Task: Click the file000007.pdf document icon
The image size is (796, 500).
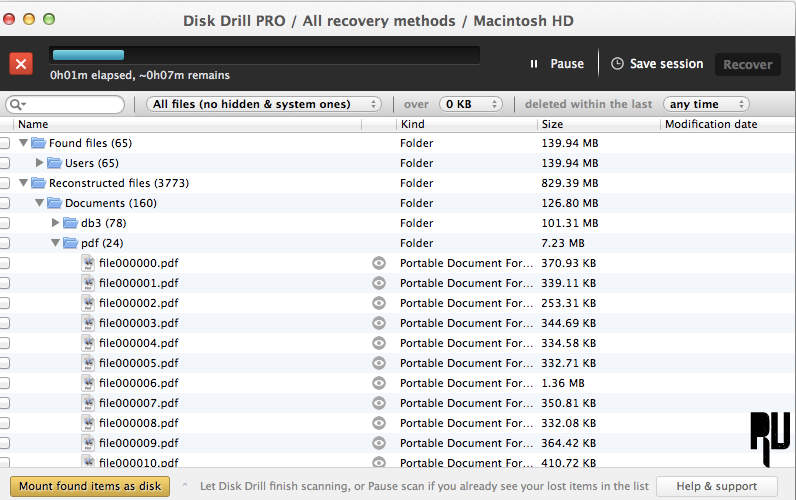Action: click(x=88, y=403)
